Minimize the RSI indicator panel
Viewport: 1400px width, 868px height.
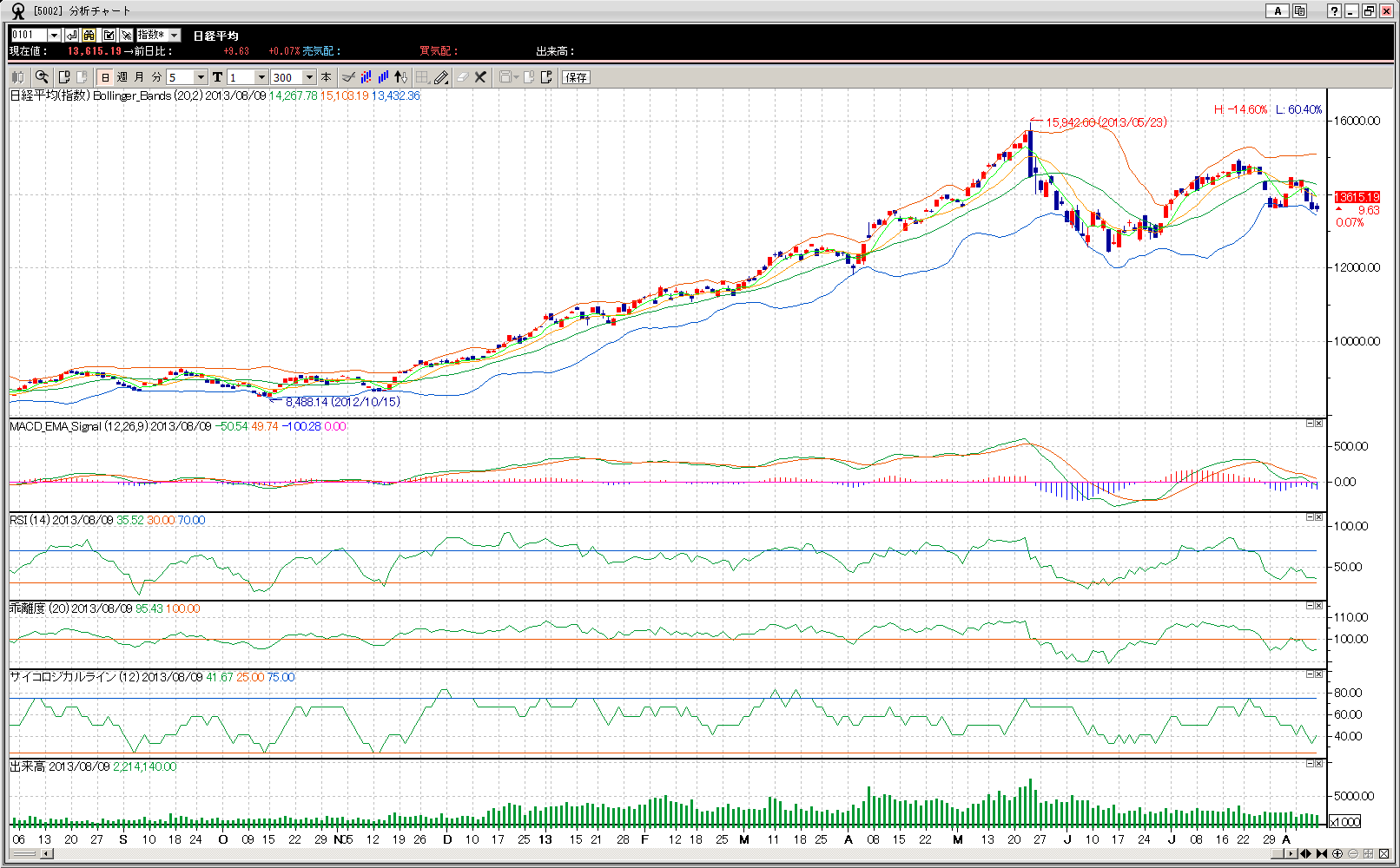(x=1310, y=517)
